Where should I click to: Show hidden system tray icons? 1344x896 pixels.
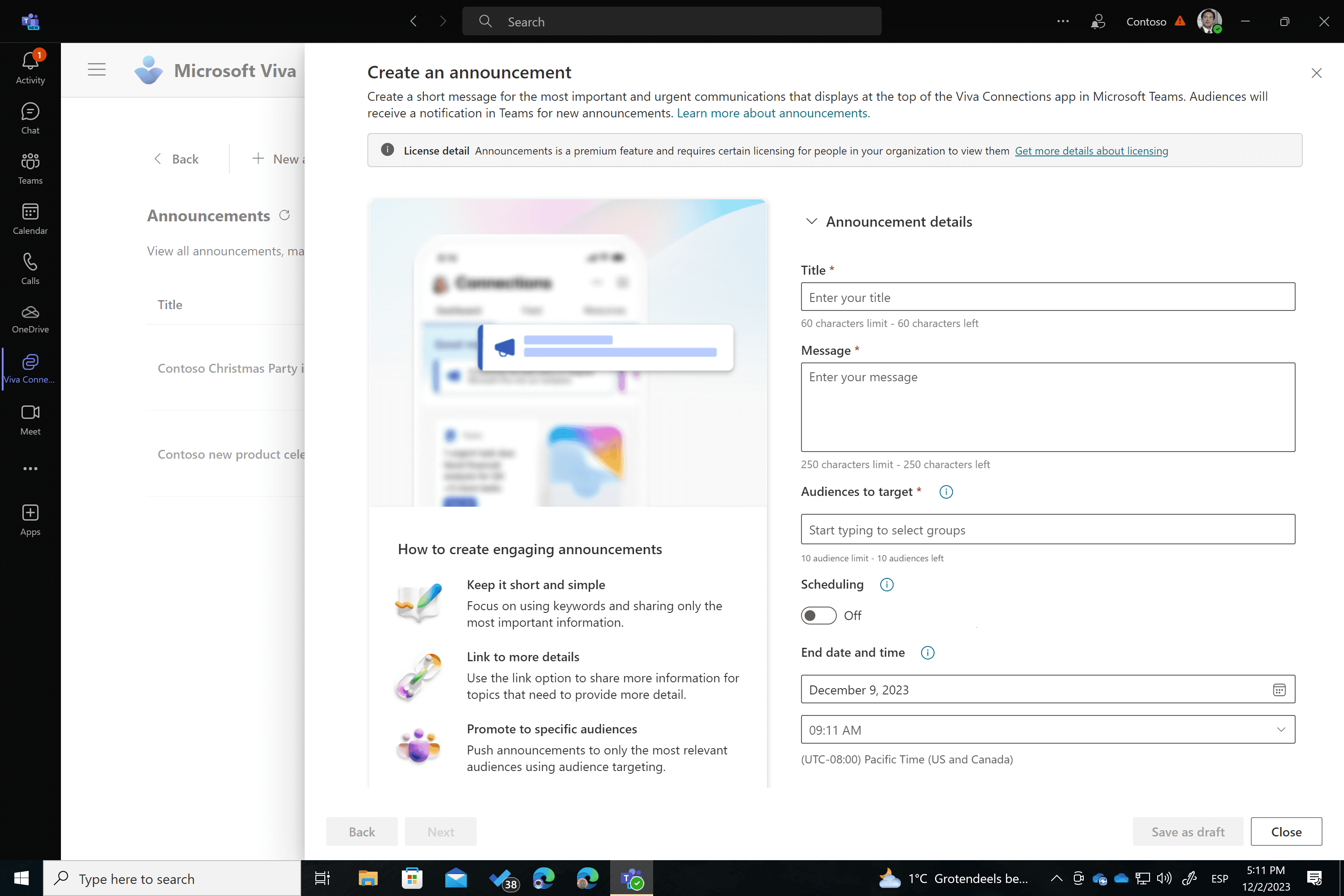tap(1056, 878)
